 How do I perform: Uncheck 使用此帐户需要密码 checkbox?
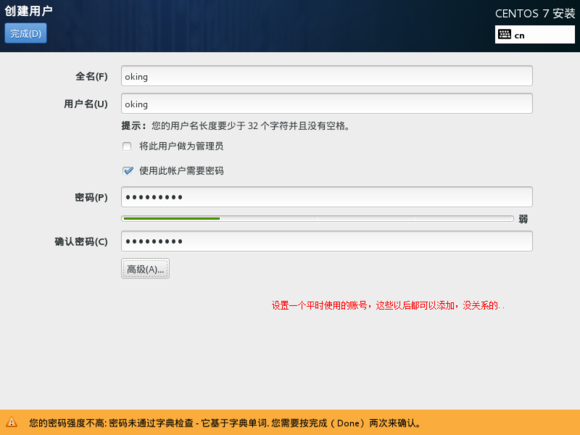[x=128, y=171]
